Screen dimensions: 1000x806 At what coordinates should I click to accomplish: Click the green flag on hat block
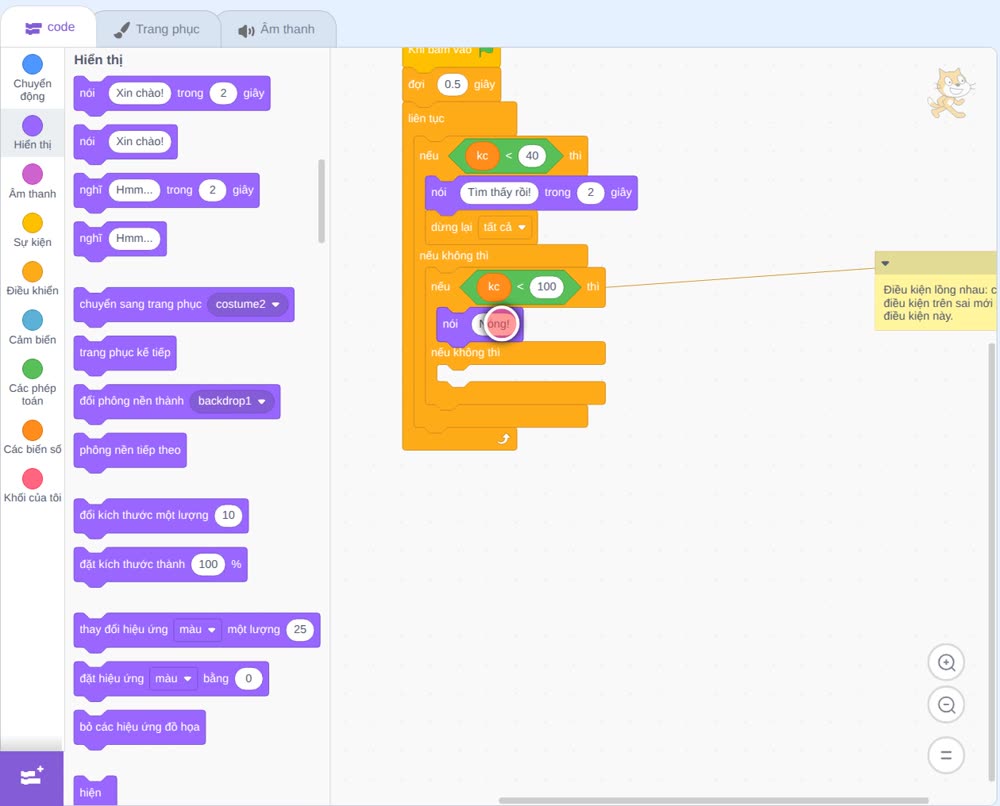tap(487, 52)
